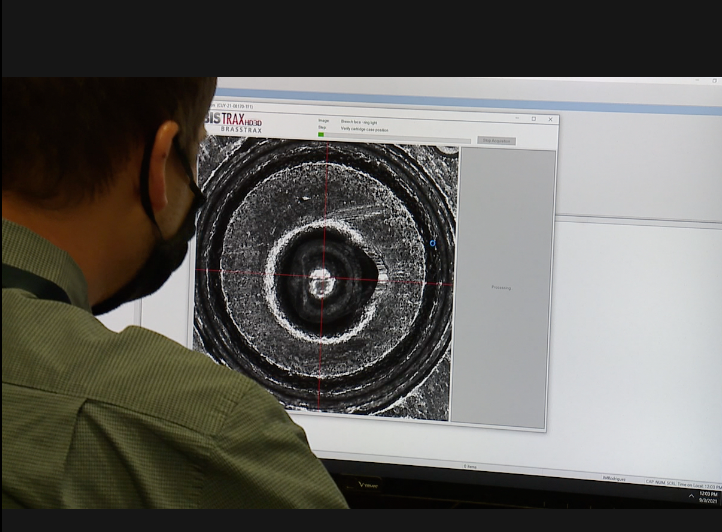Open the taskbar clock showing 12:03 PM

710,493
